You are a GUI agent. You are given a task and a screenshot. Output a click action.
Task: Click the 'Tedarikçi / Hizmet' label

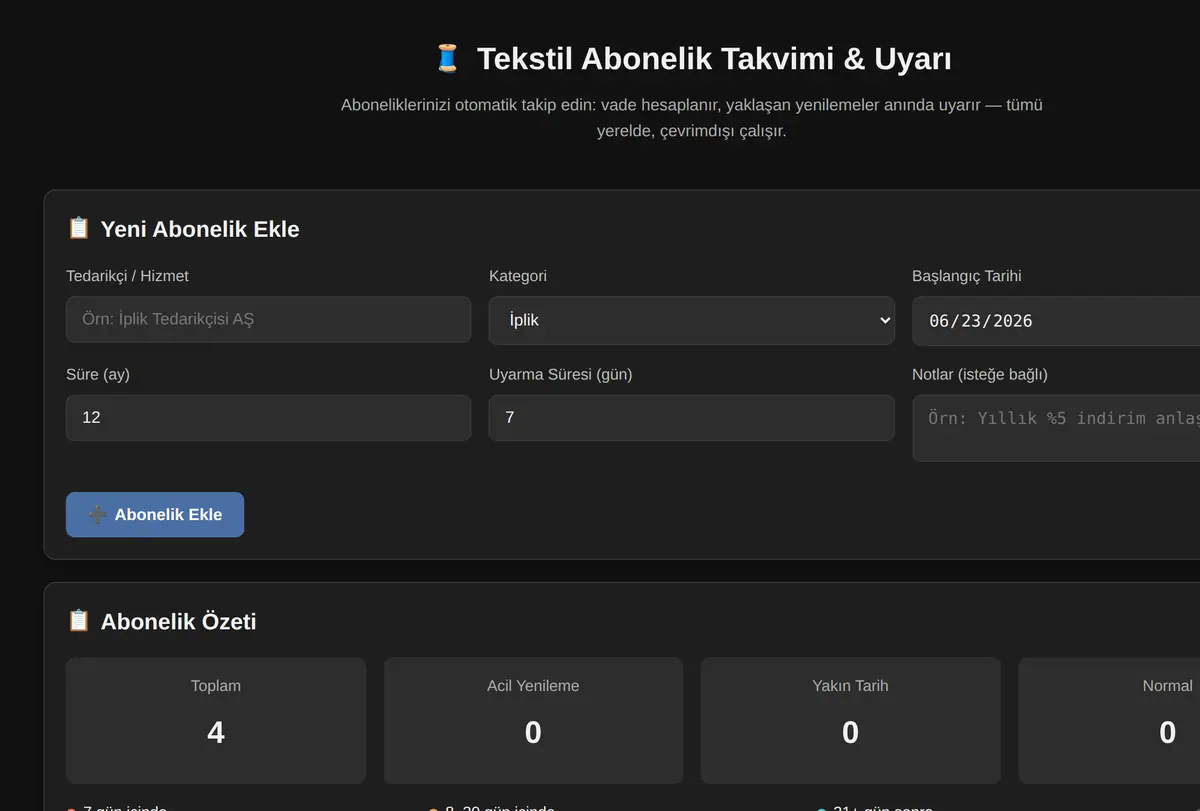click(x=127, y=276)
